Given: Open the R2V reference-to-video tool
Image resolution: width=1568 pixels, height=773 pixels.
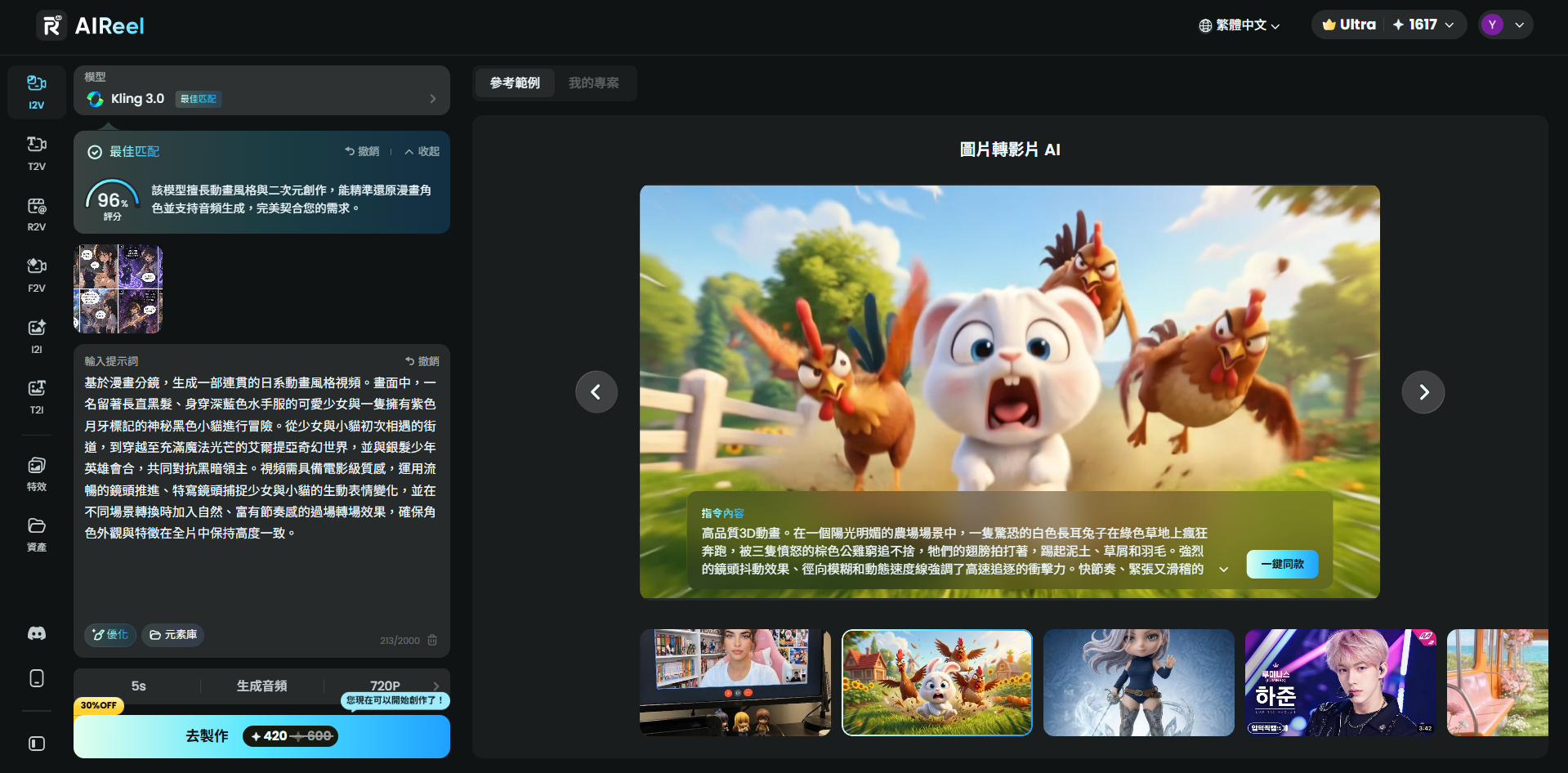Looking at the screenshot, I should (x=37, y=214).
